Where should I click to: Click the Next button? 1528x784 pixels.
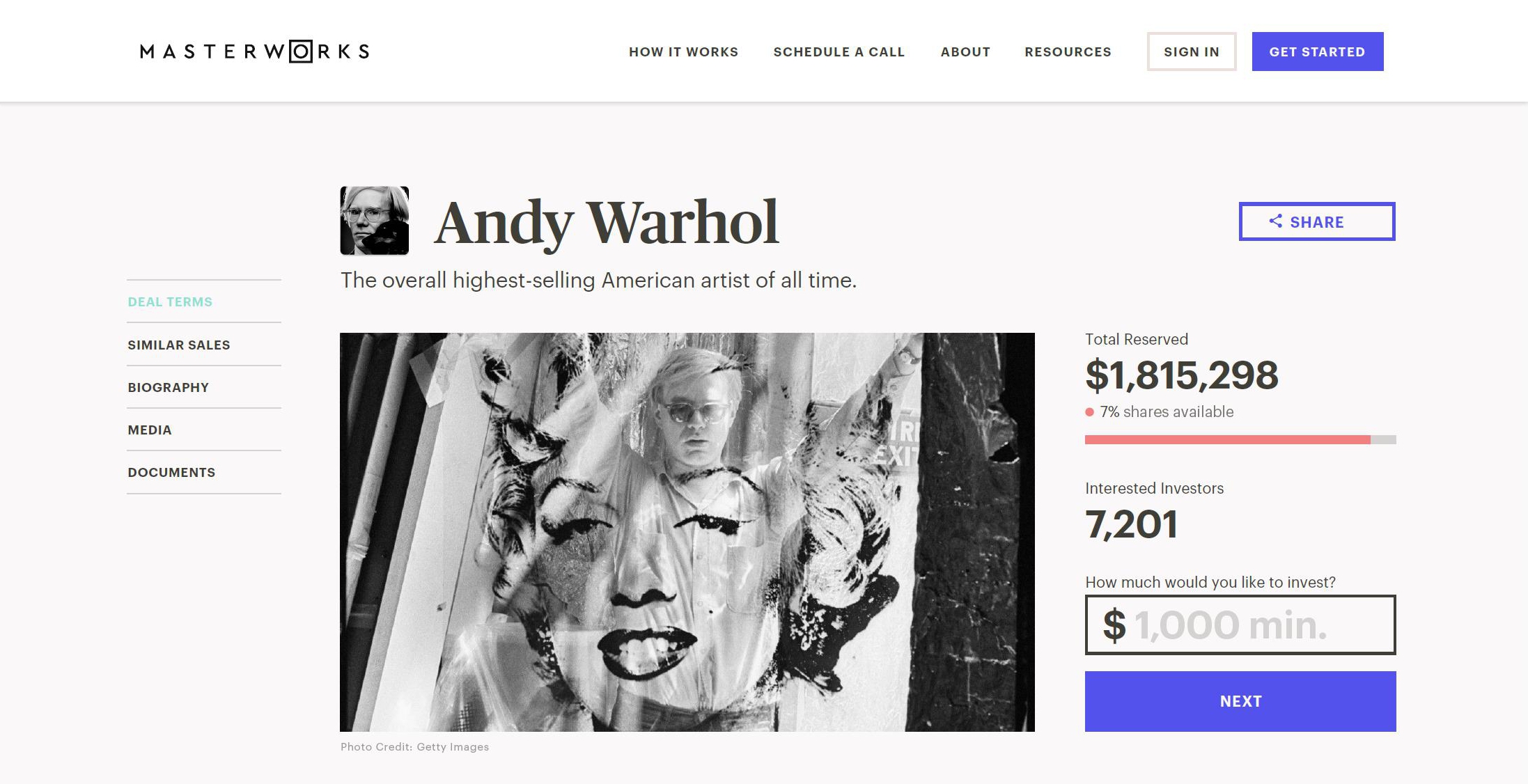coord(1240,701)
